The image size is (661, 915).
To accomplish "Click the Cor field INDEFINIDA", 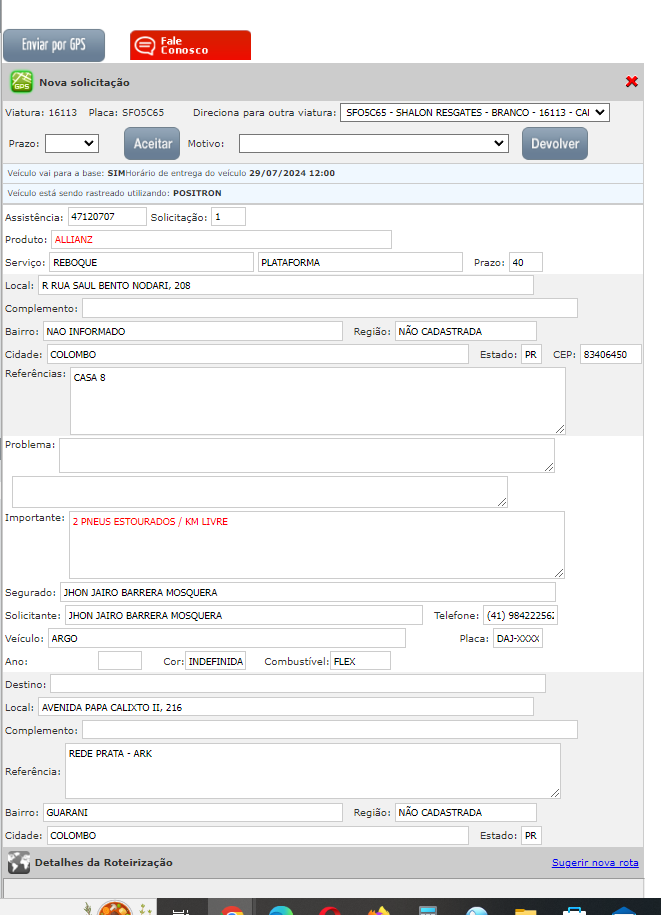I will tap(215, 661).
